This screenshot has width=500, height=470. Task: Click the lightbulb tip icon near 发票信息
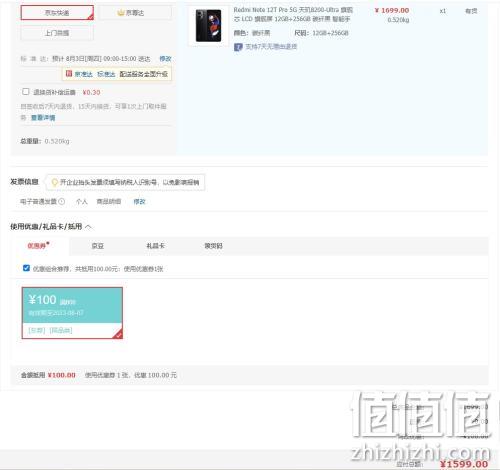(x=54, y=182)
